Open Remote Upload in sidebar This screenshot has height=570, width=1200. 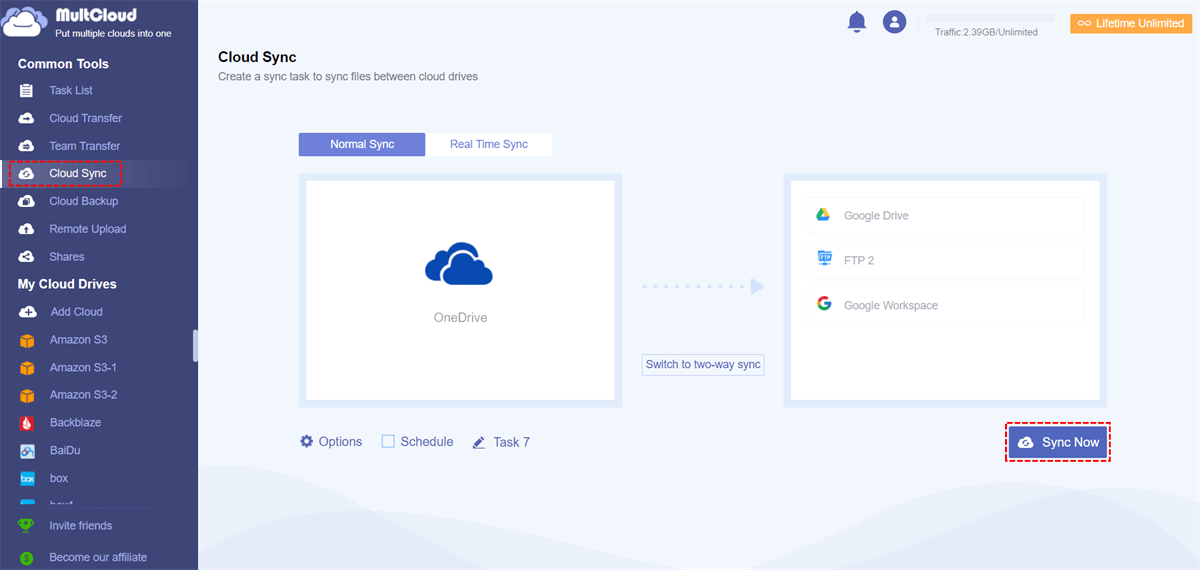tap(88, 229)
